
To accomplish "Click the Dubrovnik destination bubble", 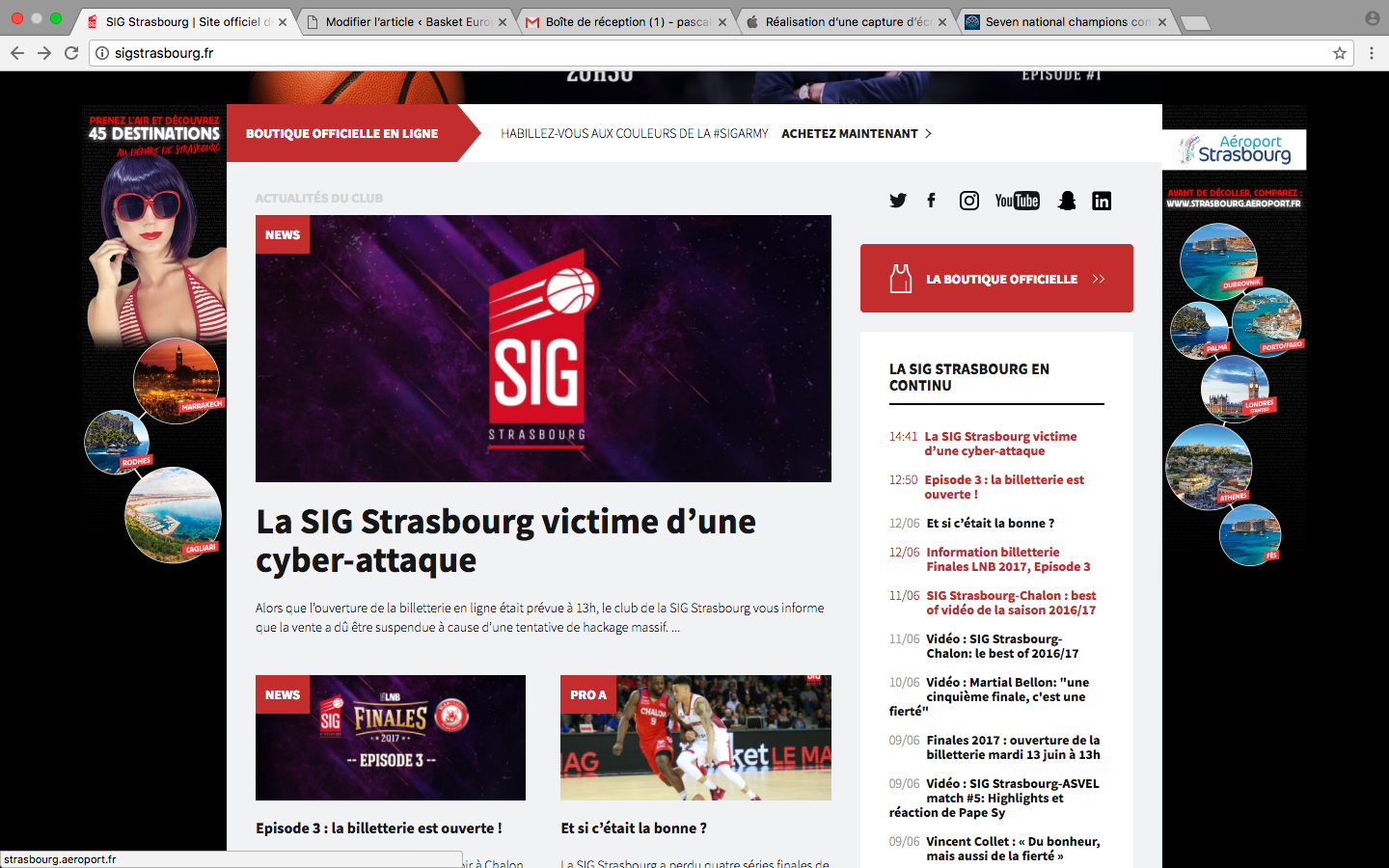I will pyautogui.click(x=1219, y=260).
